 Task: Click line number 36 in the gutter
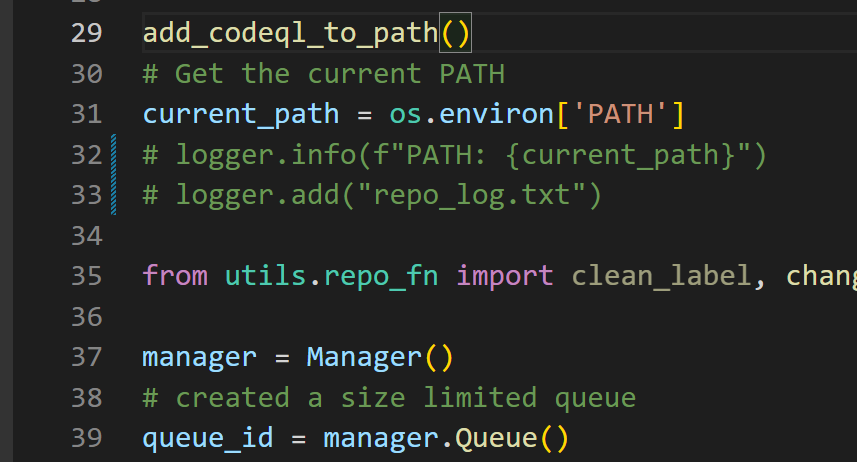[86, 317]
